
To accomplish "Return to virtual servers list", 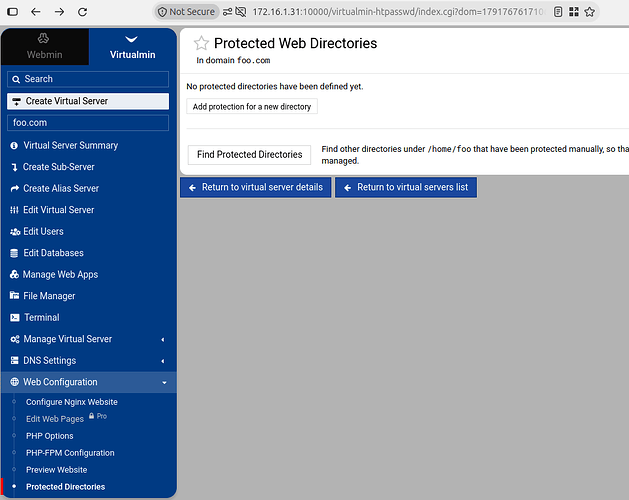I will tap(406, 187).
